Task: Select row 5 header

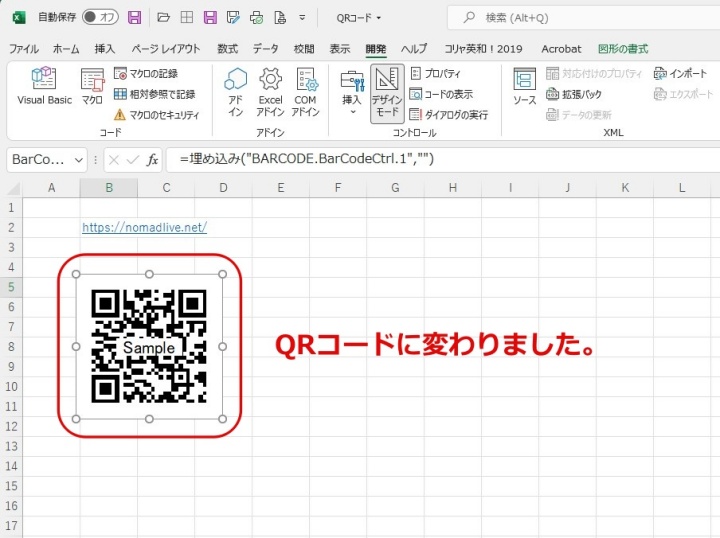Action: tap(11, 287)
